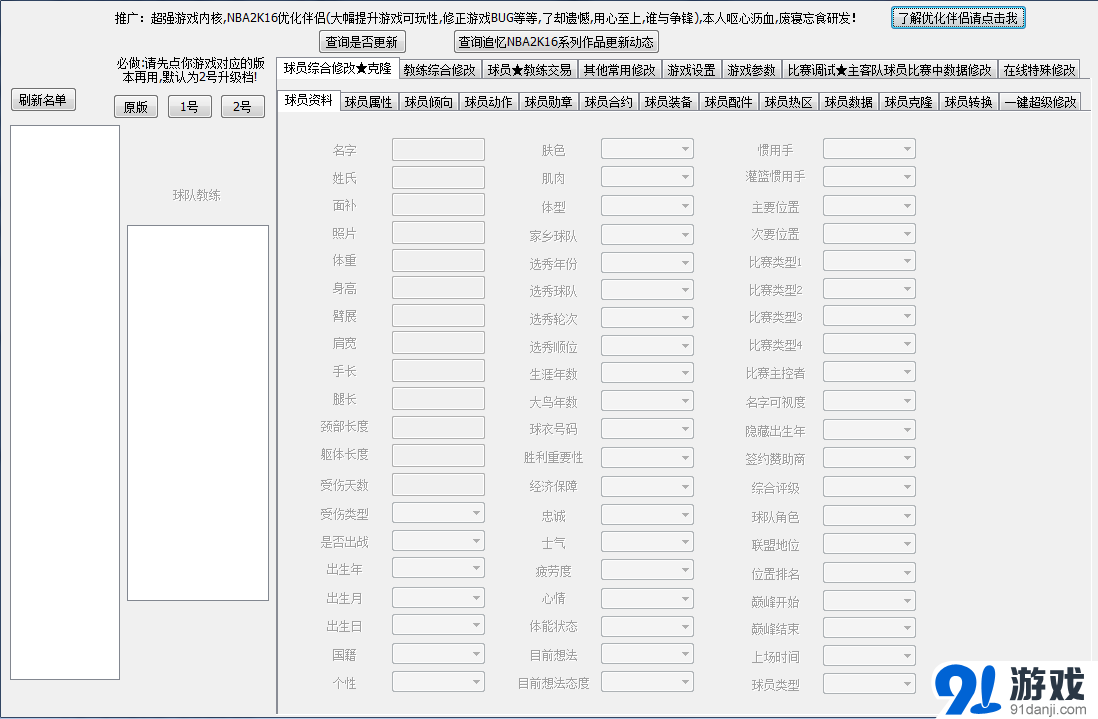Expand the 选秀年份 dropdown
The width and height of the screenshot is (1098, 719).
pos(647,263)
